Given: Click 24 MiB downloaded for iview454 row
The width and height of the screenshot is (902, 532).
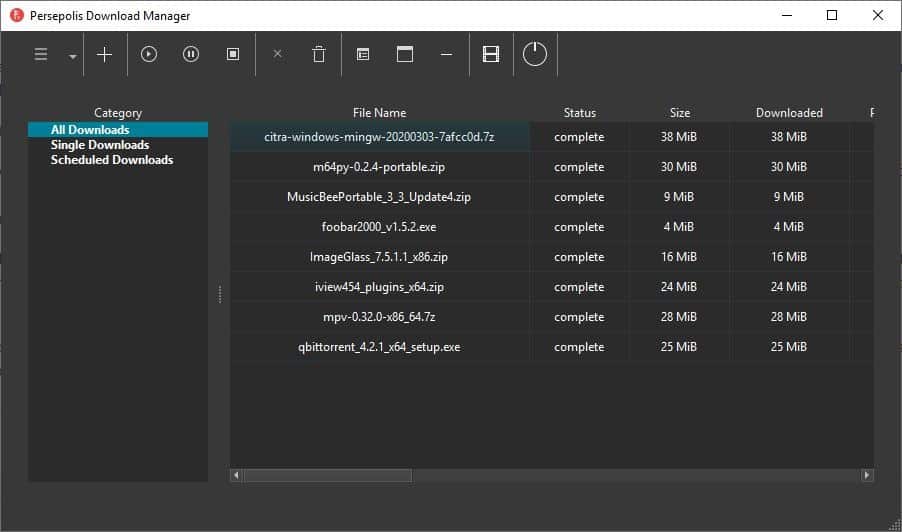Looking at the screenshot, I should pyautogui.click(x=789, y=286).
